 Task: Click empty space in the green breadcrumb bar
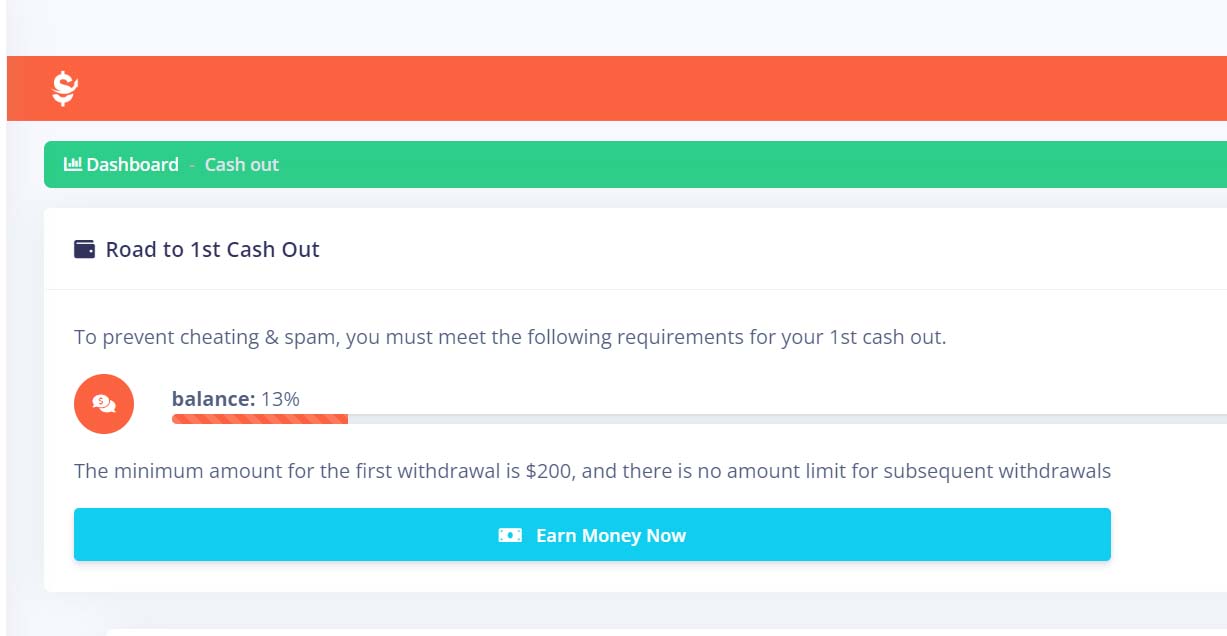tap(750, 165)
